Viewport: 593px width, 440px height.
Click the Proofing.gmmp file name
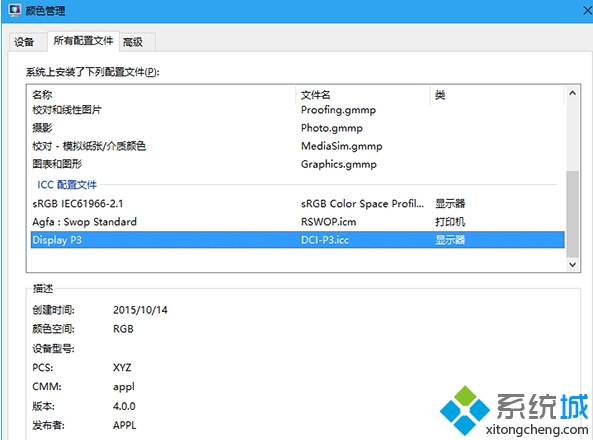[x=338, y=110]
